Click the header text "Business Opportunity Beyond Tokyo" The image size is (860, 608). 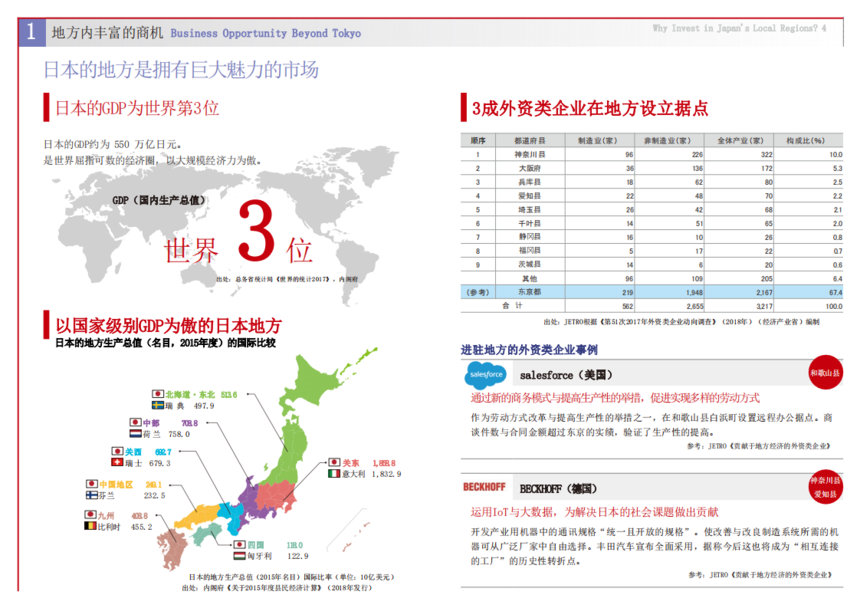(x=266, y=33)
